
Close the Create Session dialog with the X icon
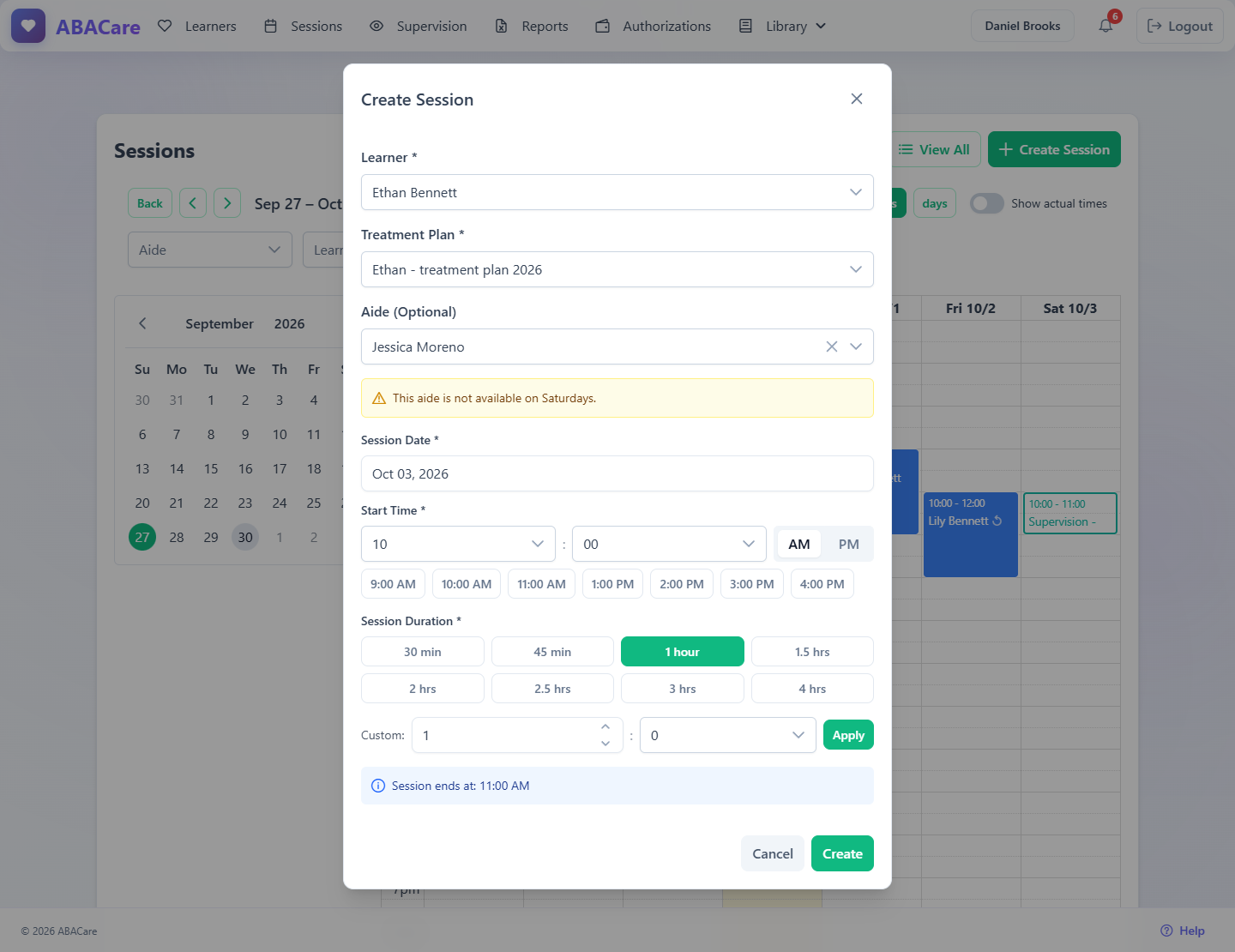856,99
